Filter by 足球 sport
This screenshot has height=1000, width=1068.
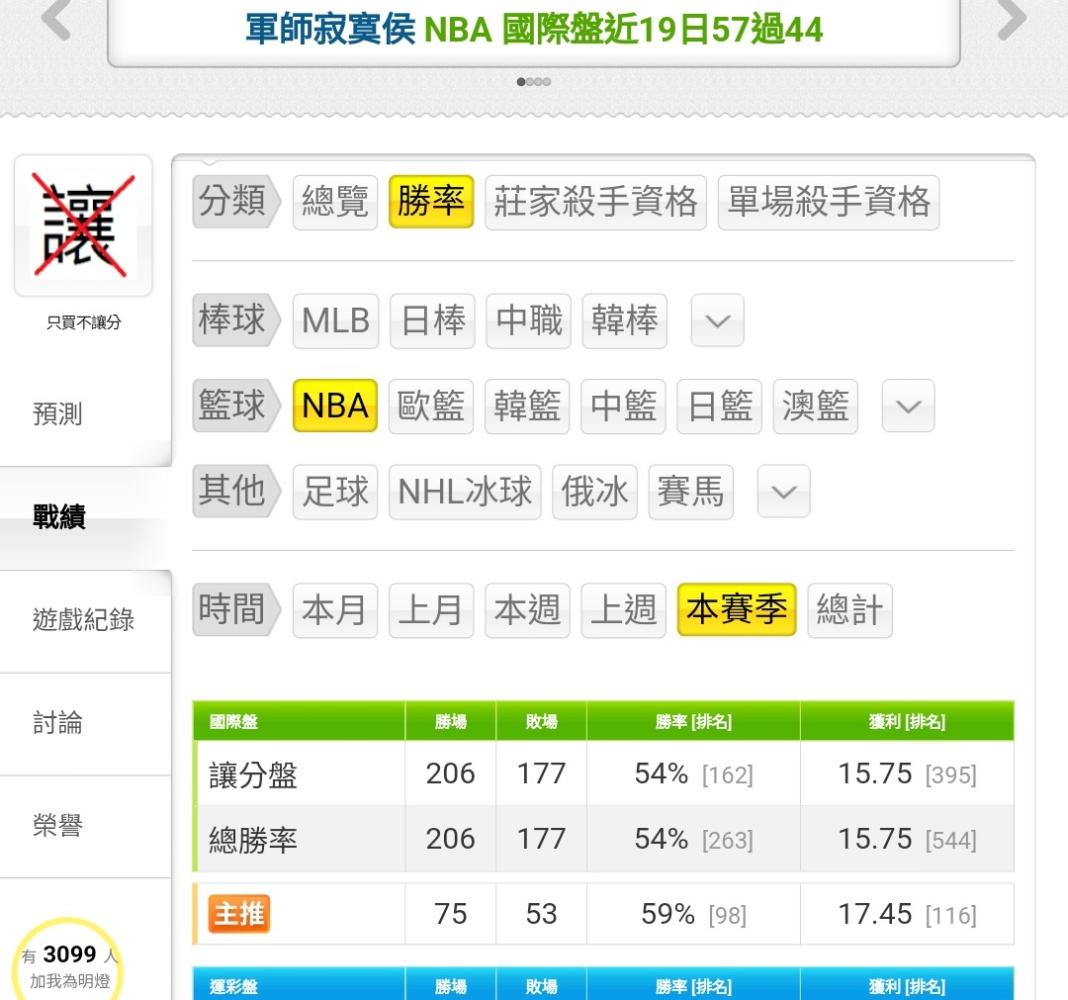335,492
